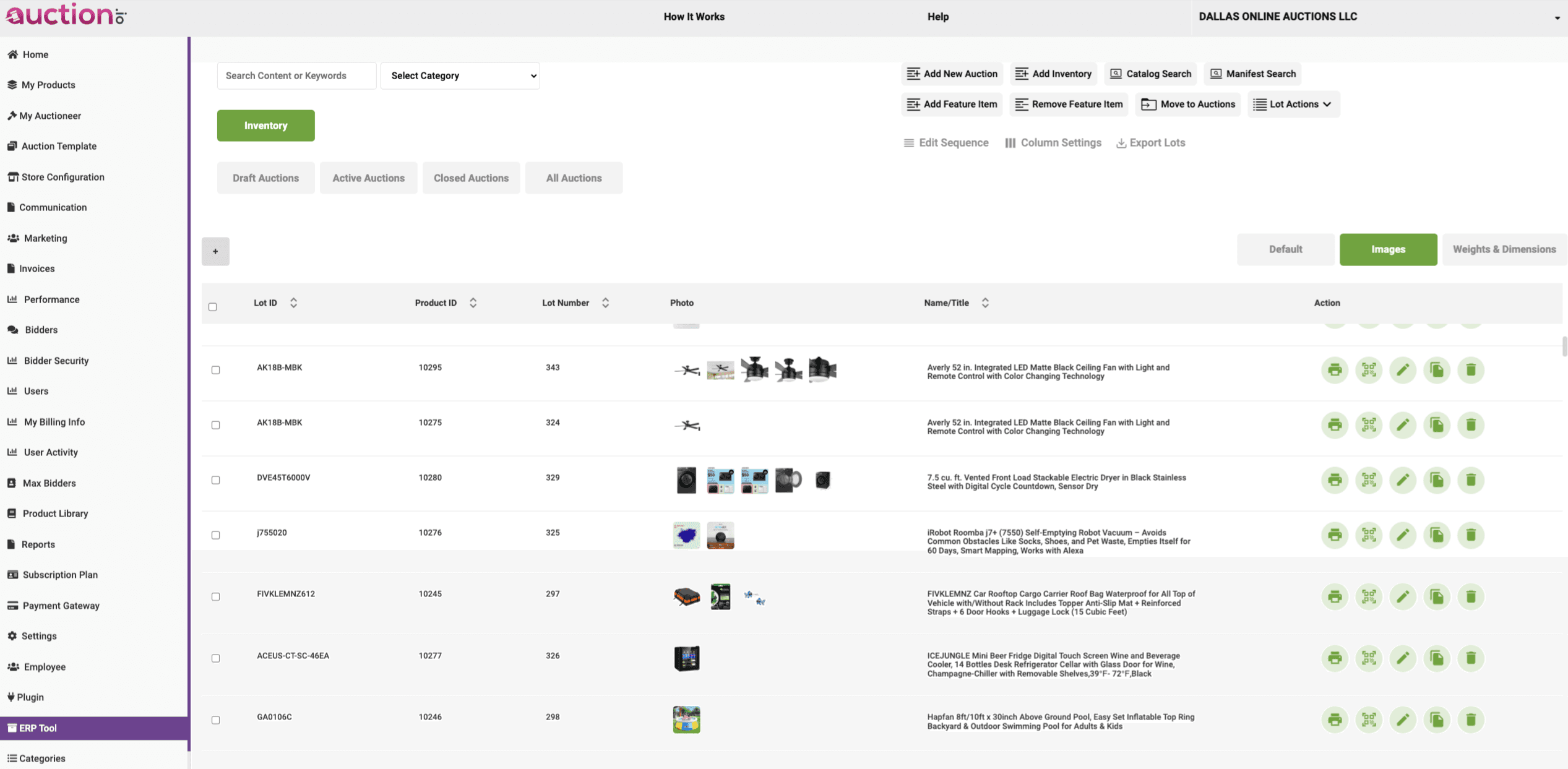Select the Weights & Dimensions view
Image resolution: width=1568 pixels, height=769 pixels.
1504,249
